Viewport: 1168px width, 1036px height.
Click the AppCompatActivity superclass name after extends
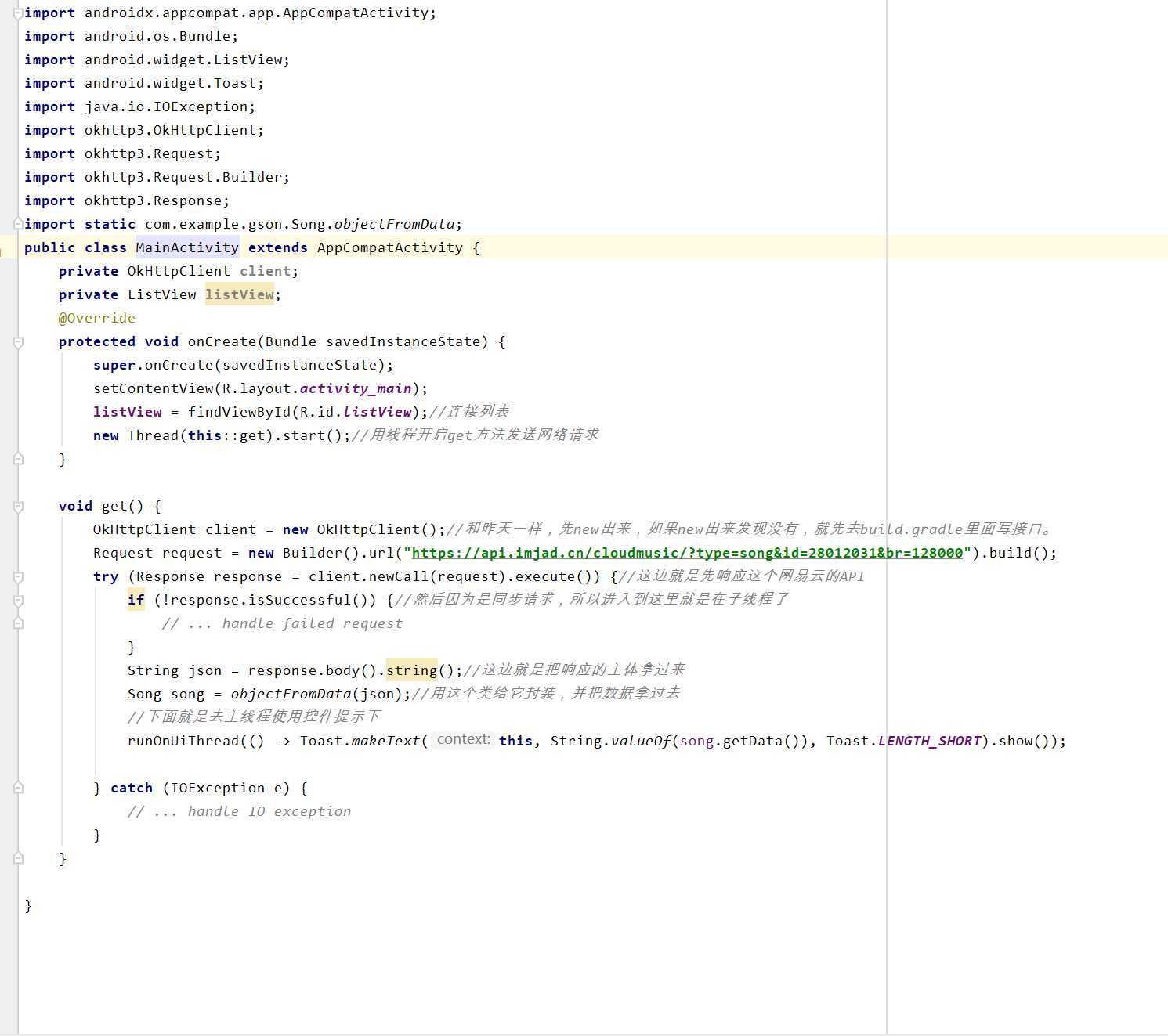(x=390, y=247)
